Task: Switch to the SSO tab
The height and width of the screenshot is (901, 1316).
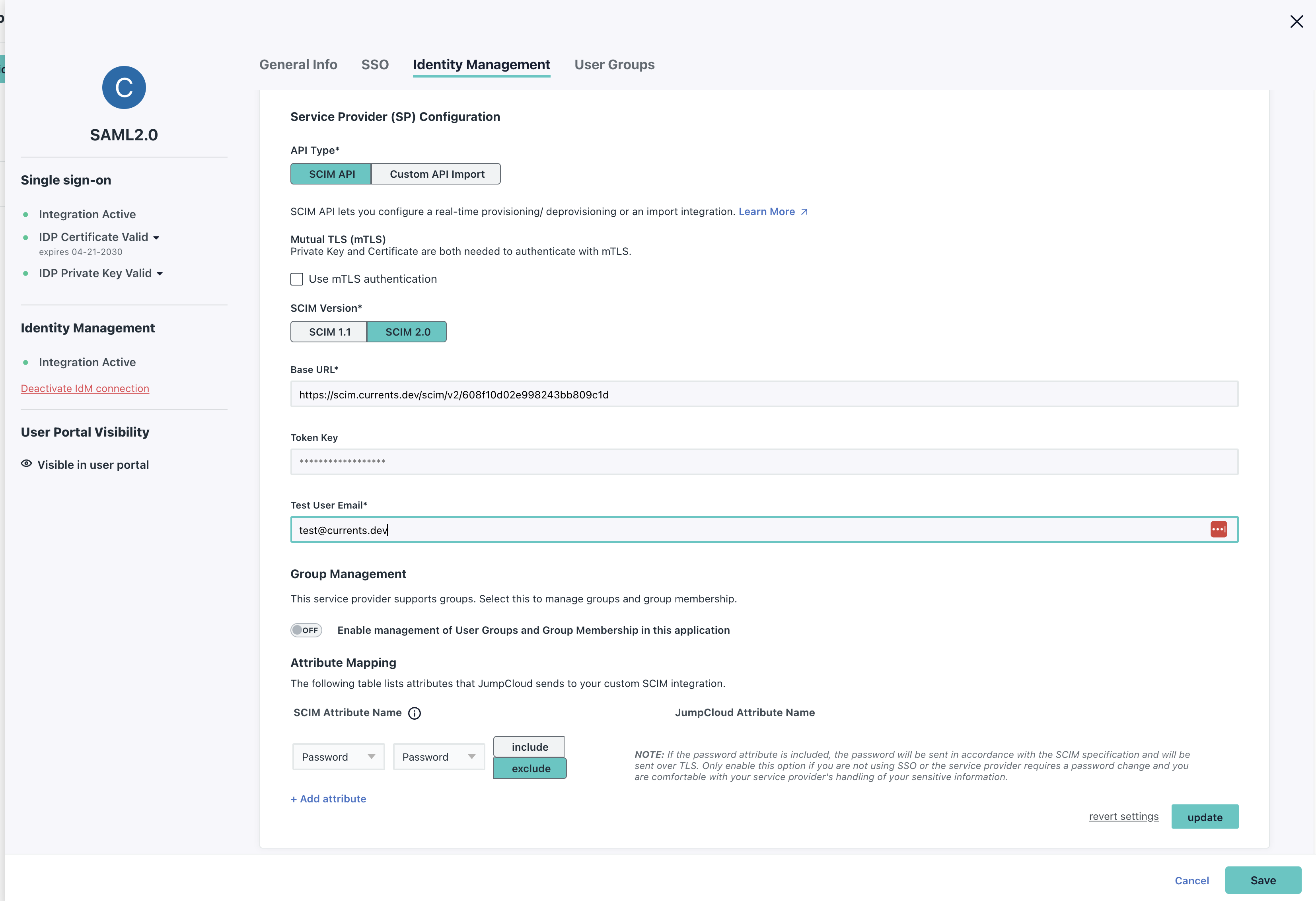Action: (x=375, y=64)
